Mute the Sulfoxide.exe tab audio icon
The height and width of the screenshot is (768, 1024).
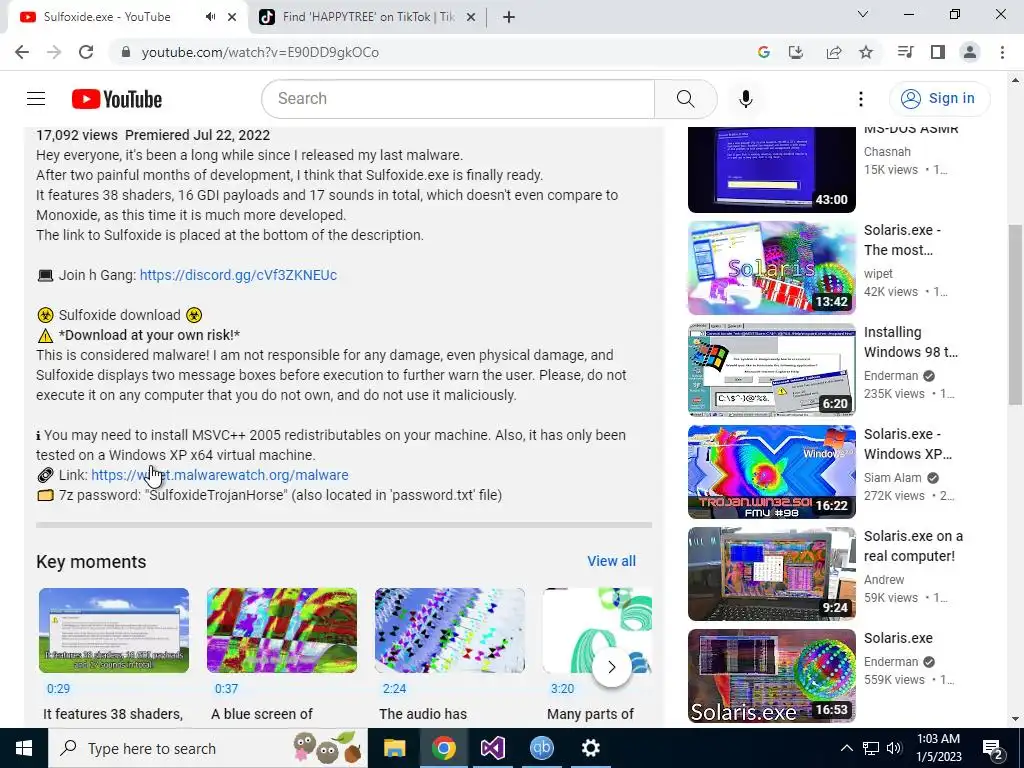[210, 17]
